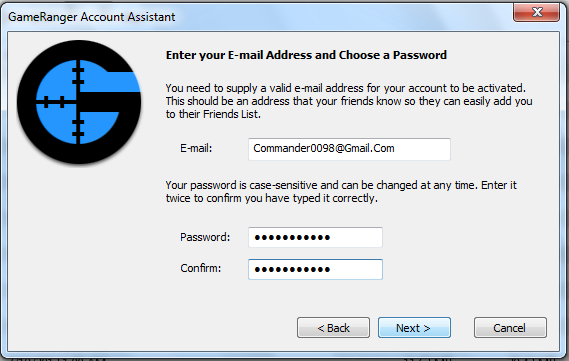Viewport: 569px width, 361px height.
Task: Click the background window strip below dialog
Action: coord(284,359)
